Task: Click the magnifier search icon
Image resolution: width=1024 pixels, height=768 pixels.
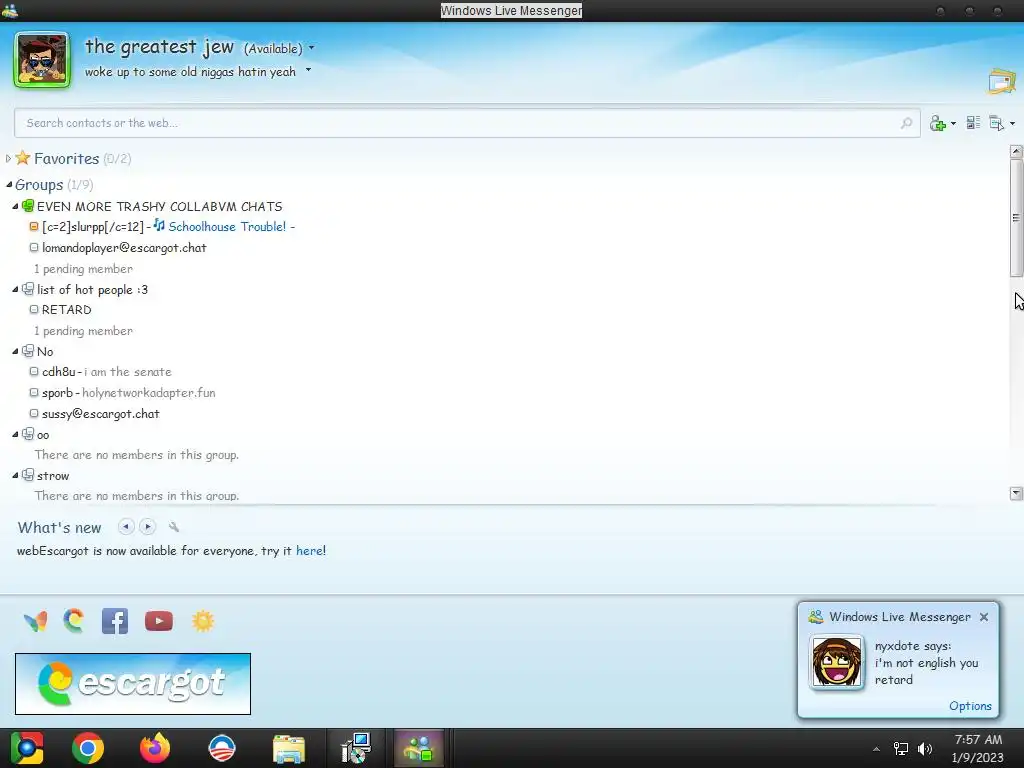Action: click(906, 123)
